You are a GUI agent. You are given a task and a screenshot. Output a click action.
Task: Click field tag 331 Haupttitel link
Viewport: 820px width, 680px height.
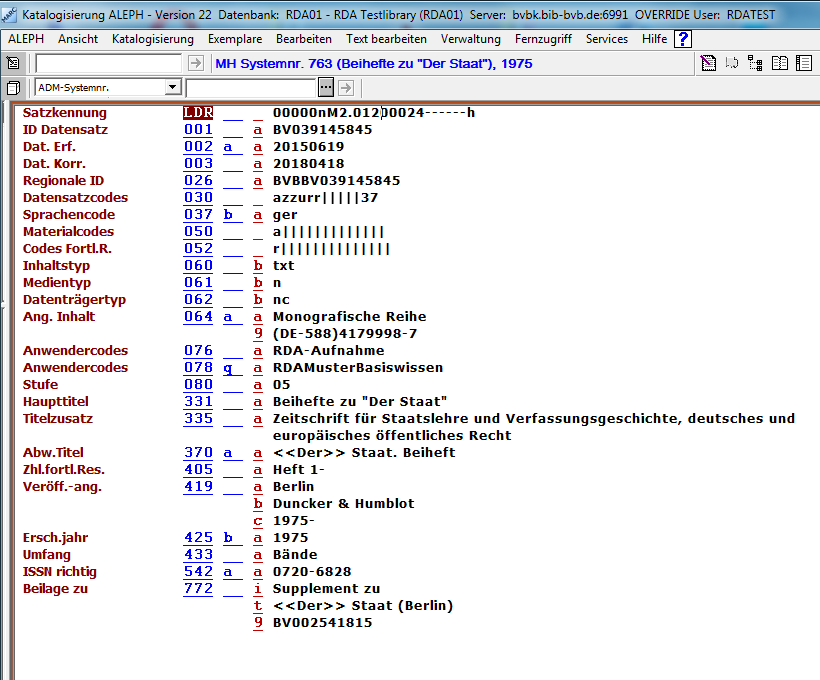tap(198, 401)
